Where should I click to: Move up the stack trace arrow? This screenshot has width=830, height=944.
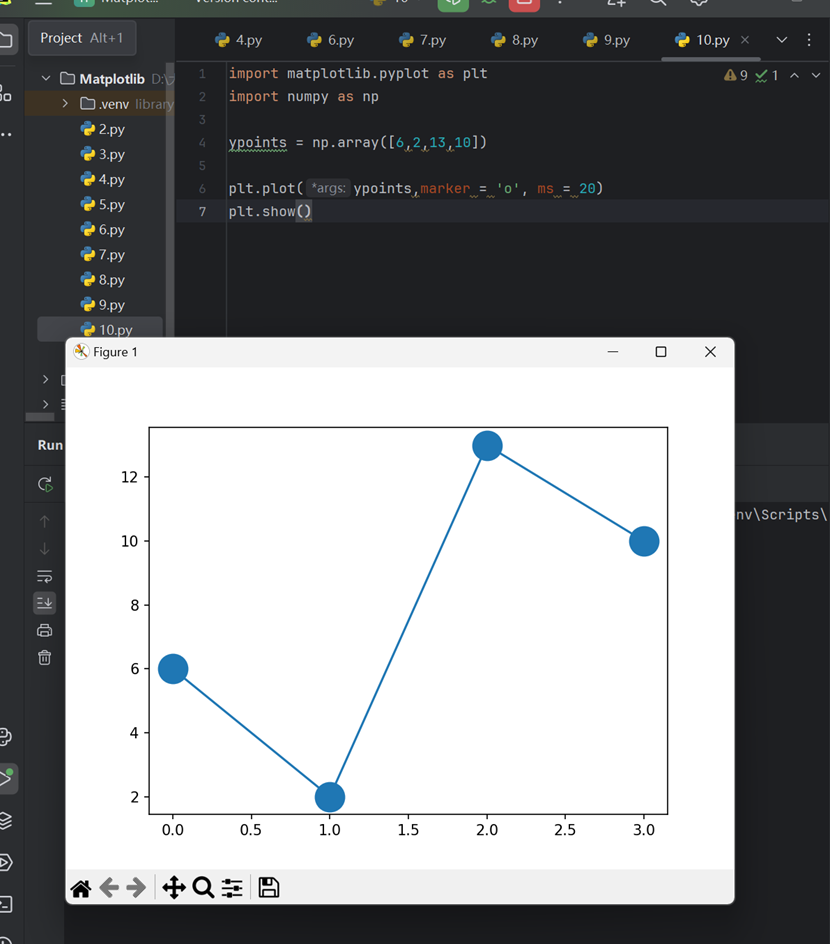(x=45, y=521)
